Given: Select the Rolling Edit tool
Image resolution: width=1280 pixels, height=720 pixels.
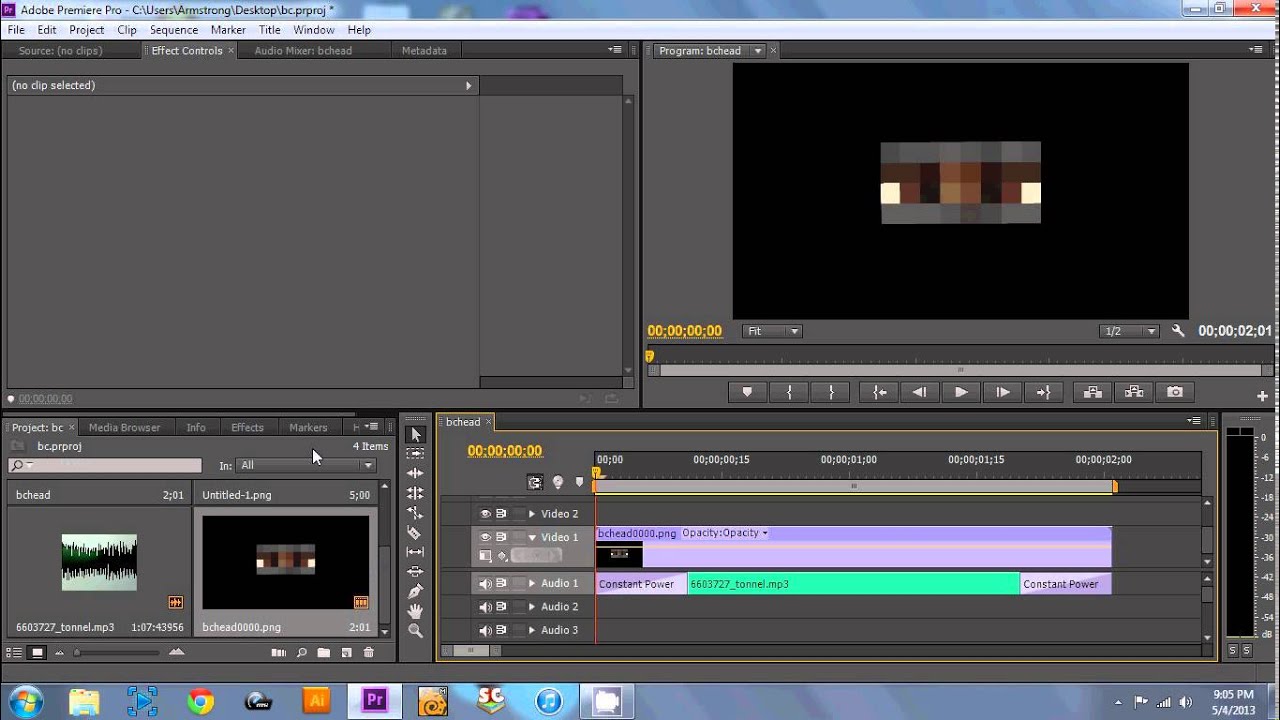Looking at the screenshot, I should click(416, 493).
